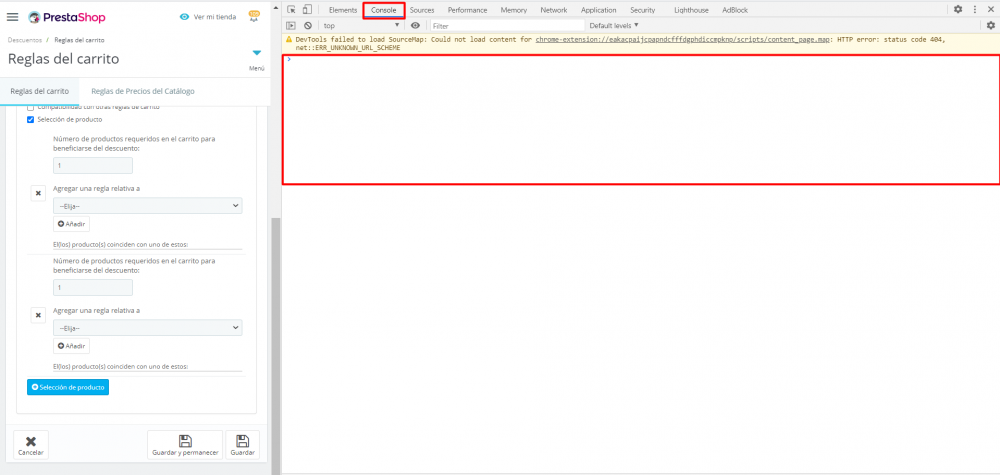This screenshot has height=475, width=1000.
Task: Toggle DevTools device toolbar icon
Action: click(x=307, y=10)
